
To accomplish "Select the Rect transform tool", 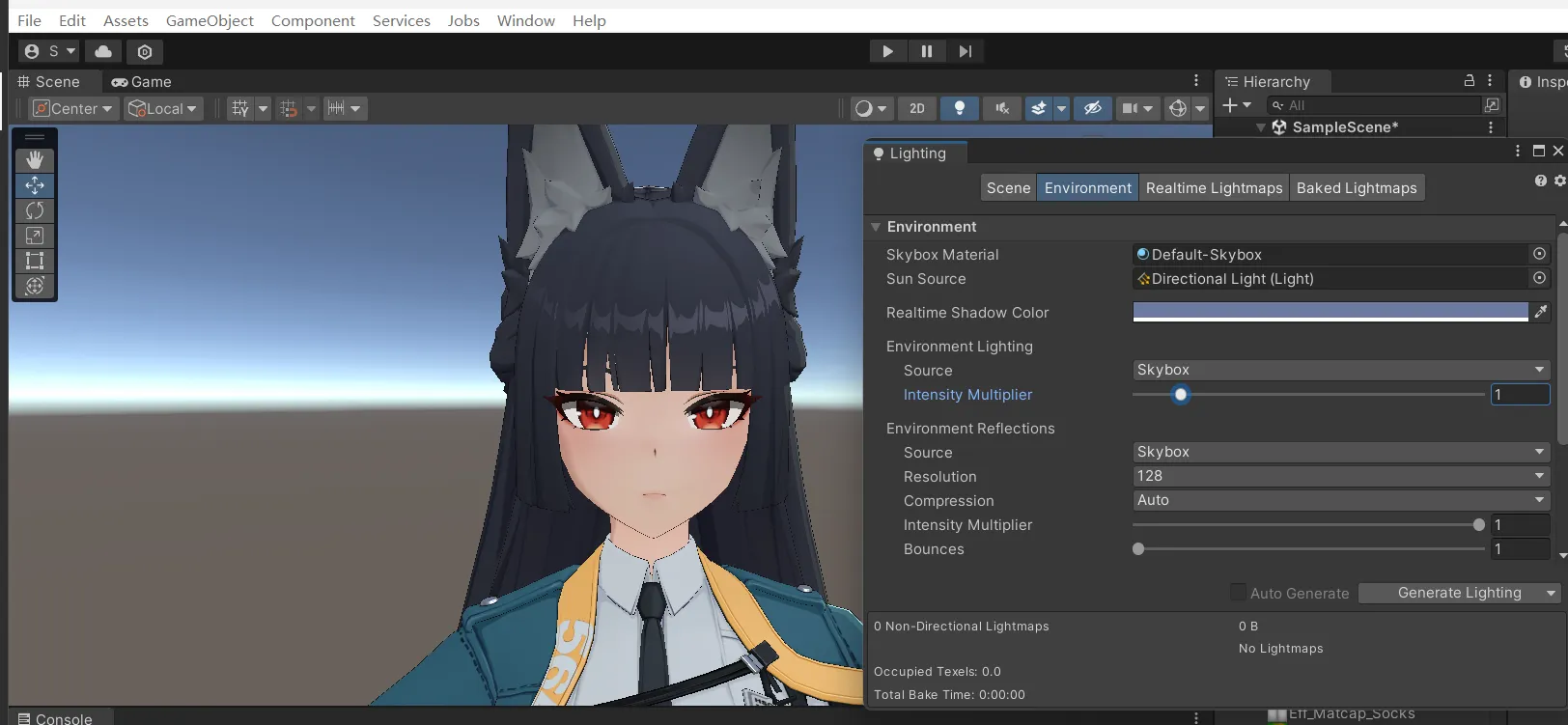I will [35, 261].
